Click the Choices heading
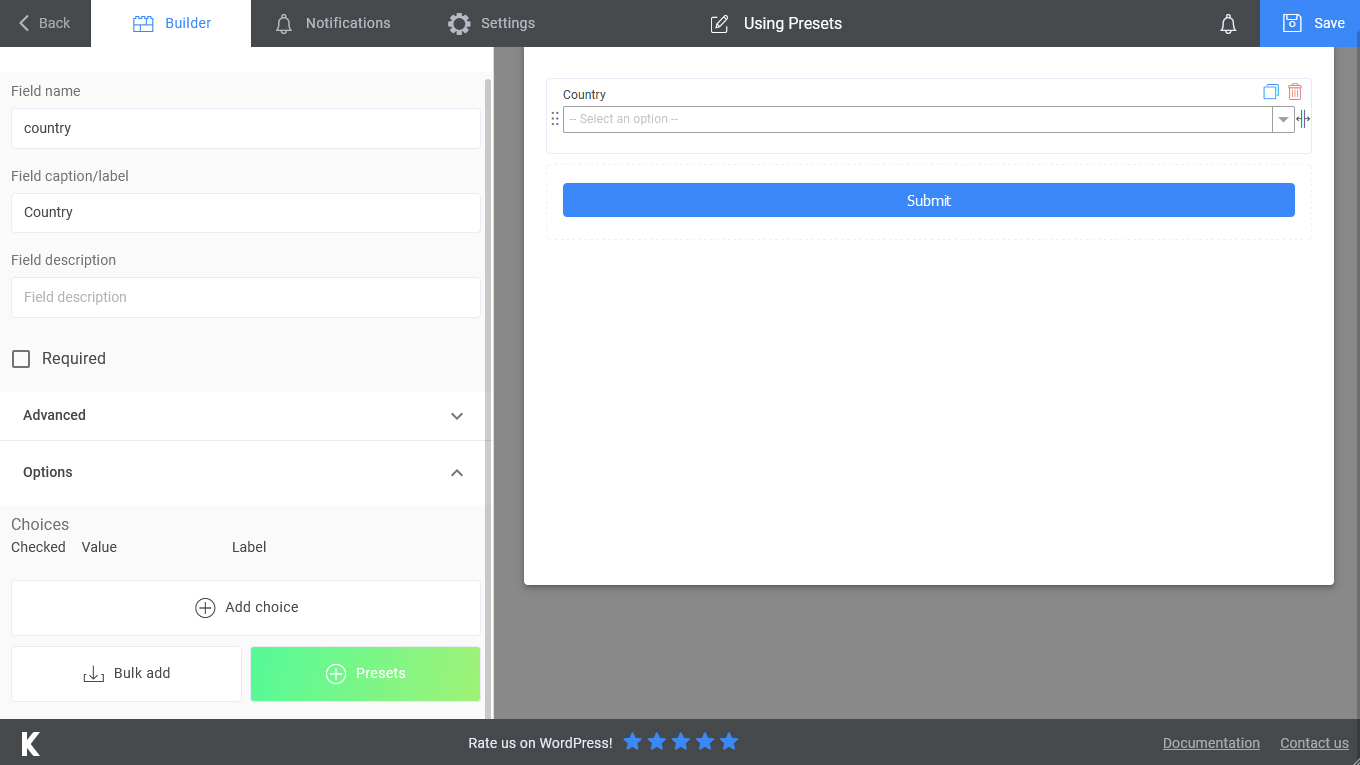 (x=40, y=524)
